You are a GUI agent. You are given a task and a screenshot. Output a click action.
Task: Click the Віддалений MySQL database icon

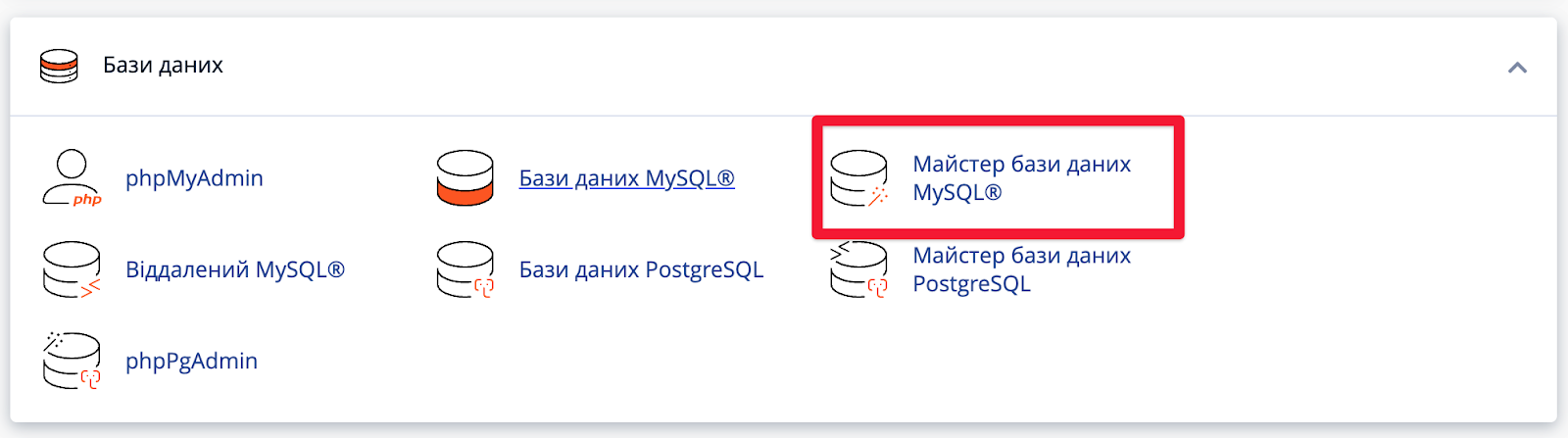(72, 269)
